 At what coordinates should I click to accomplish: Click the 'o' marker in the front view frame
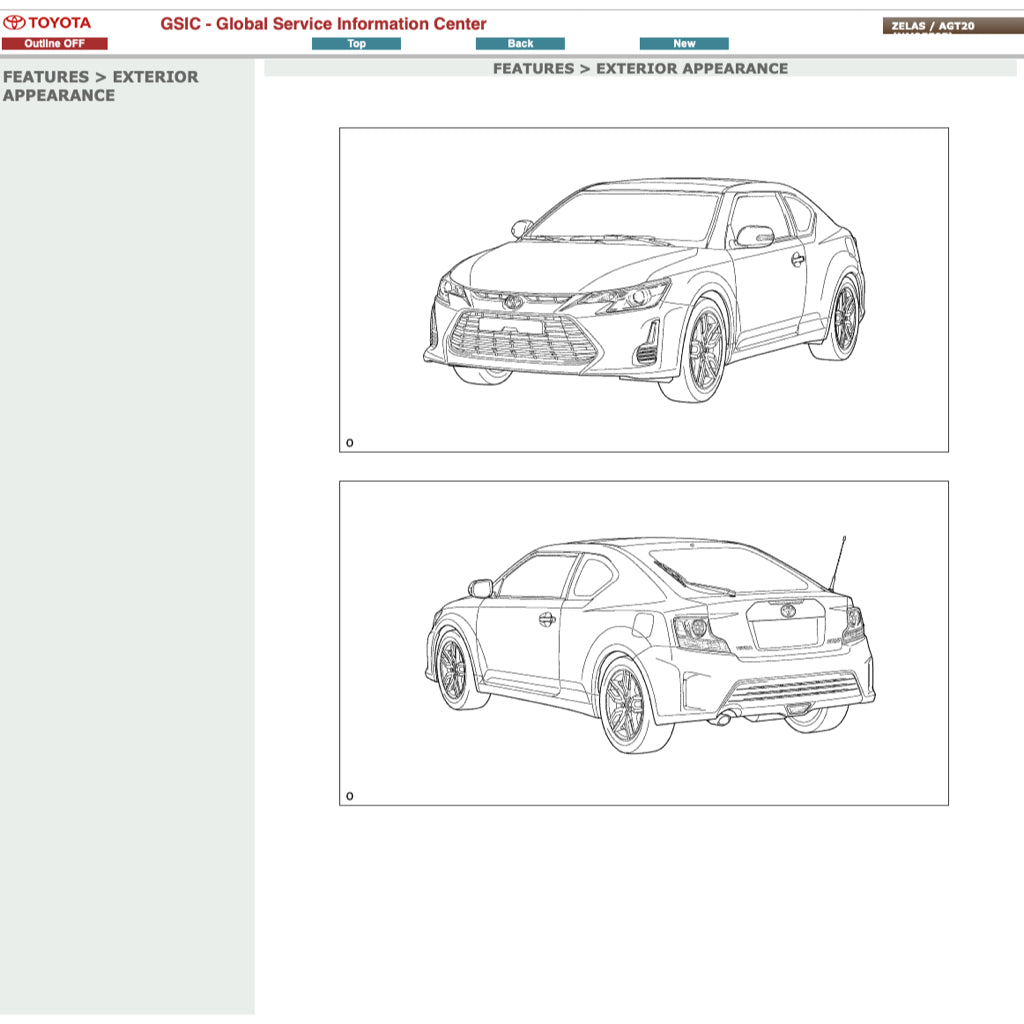click(349, 443)
